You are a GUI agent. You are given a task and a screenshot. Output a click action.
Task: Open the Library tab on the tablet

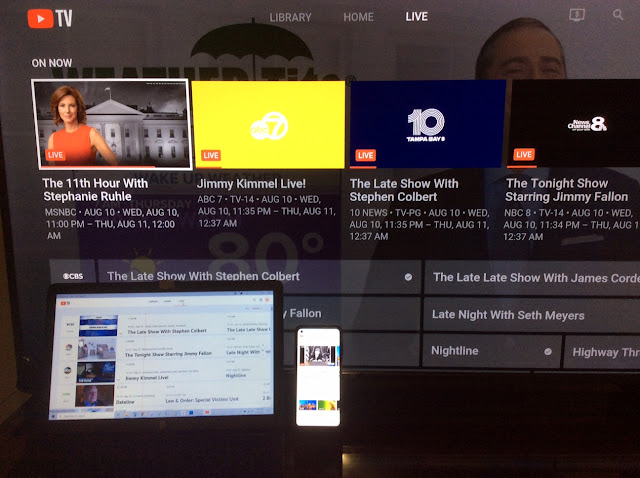click(x=153, y=301)
